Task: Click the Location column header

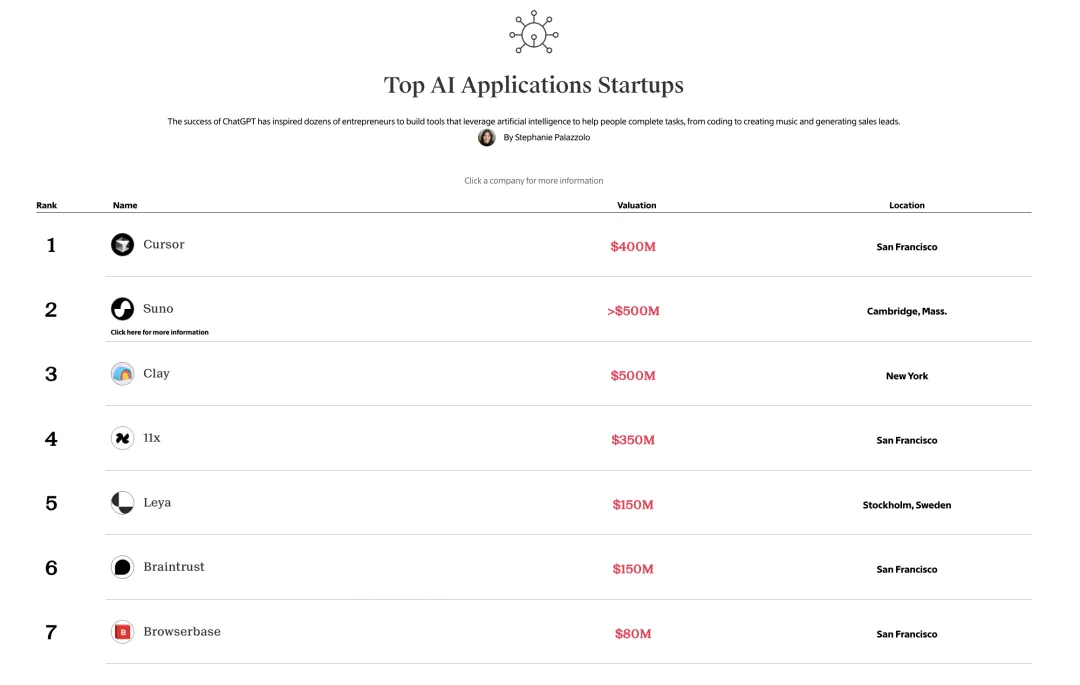Action: coord(906,205)
